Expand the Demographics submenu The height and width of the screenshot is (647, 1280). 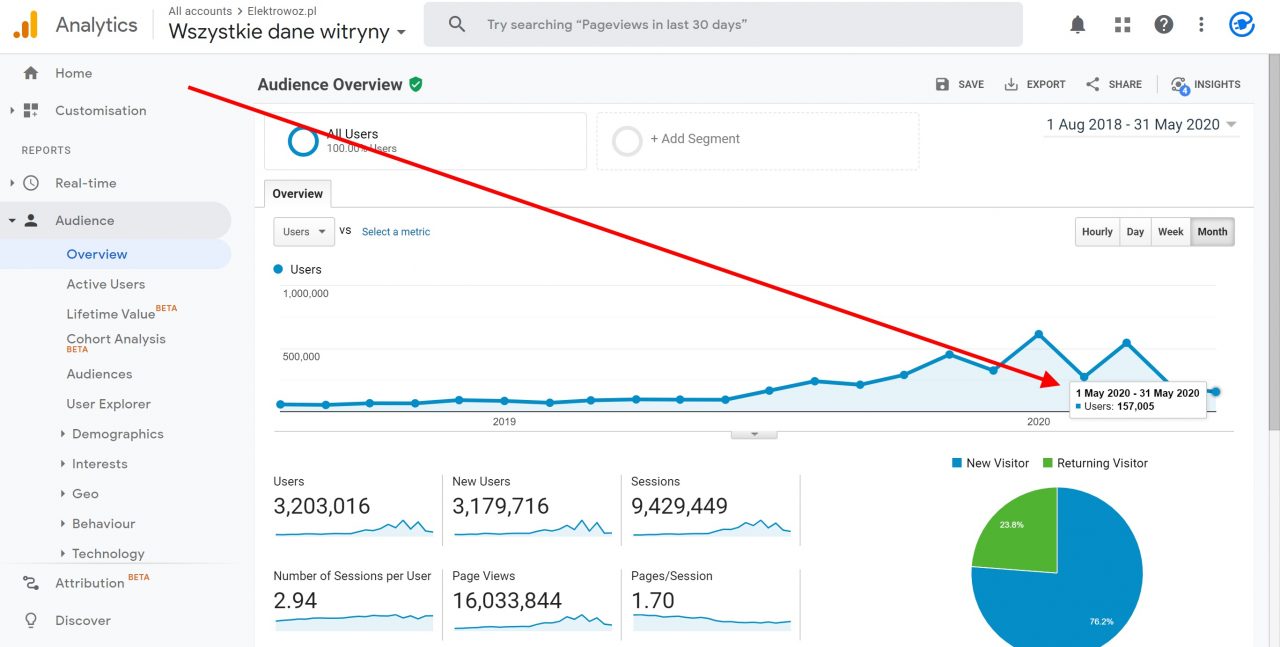coord(63,434)
